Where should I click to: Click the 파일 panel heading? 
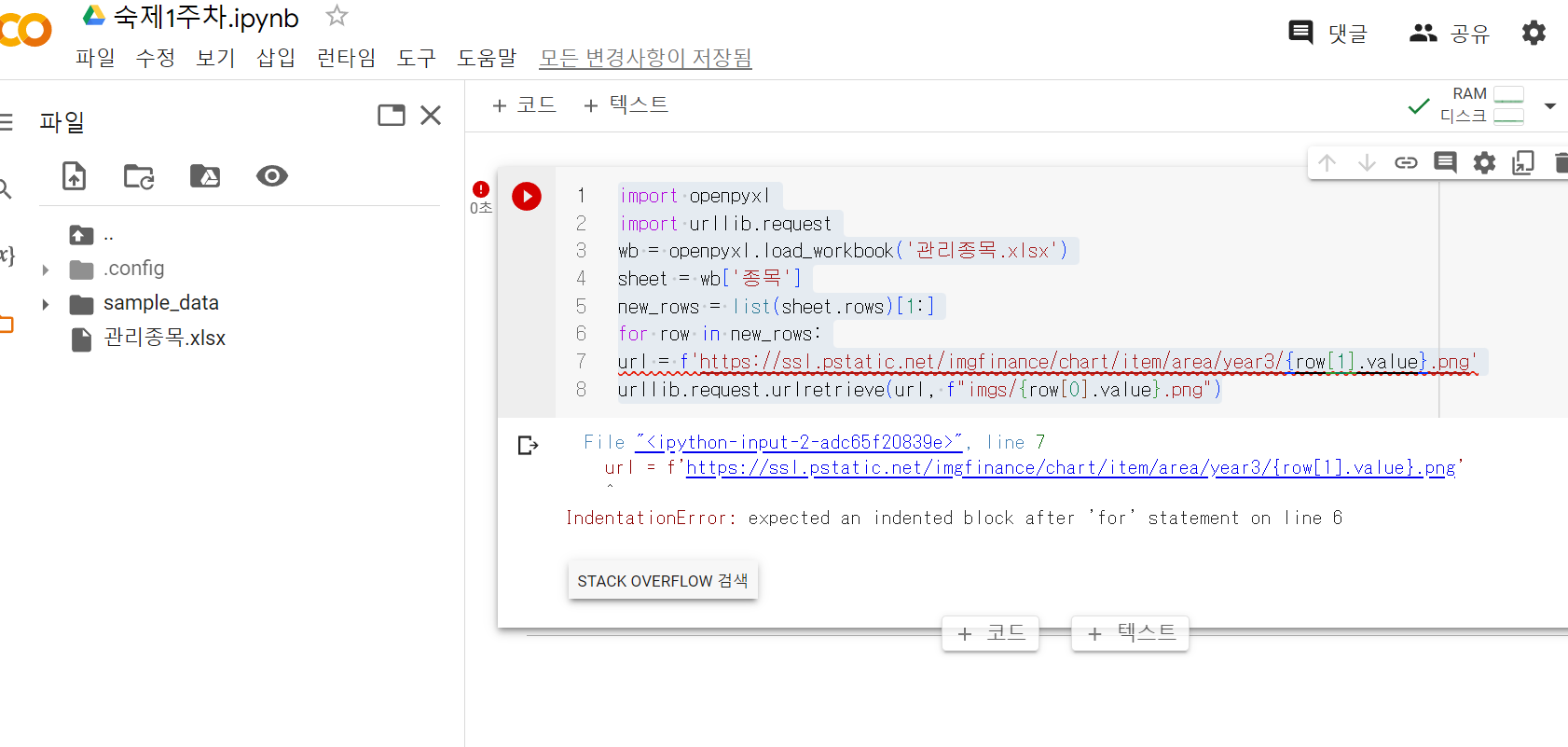pos(62,122)
